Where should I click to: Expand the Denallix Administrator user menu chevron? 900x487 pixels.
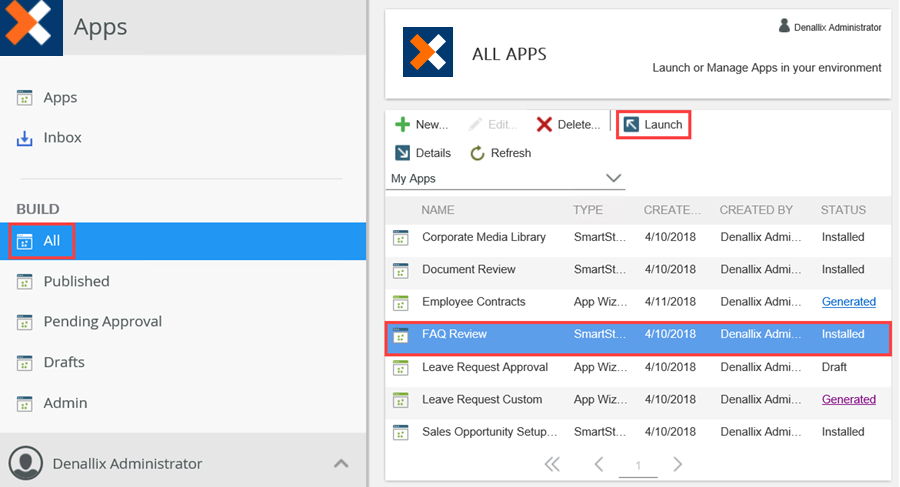point(341,463)
